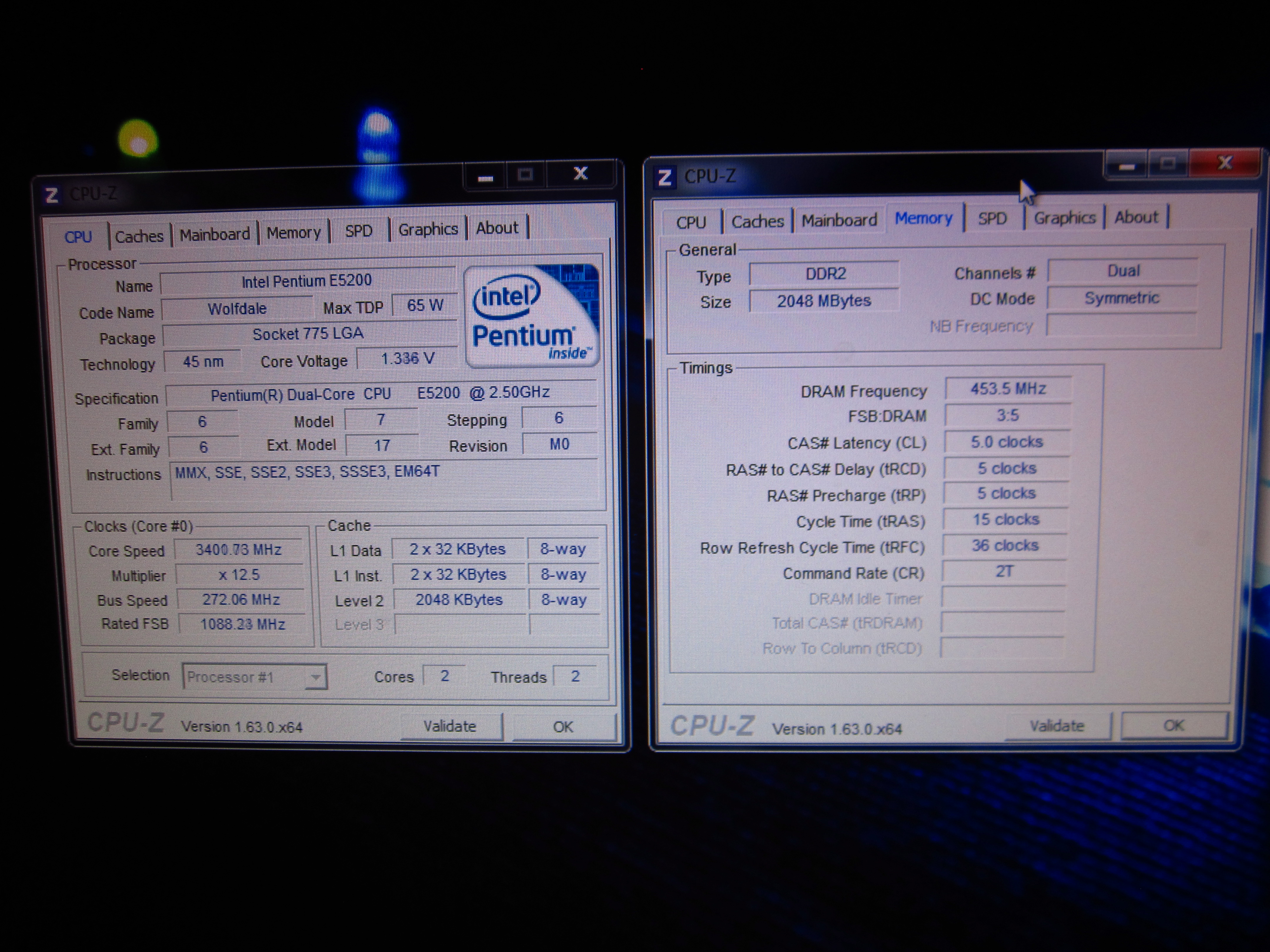1270x952 pixels.
Task: Show the About tab in left window
Action: (x=497, y=228)
